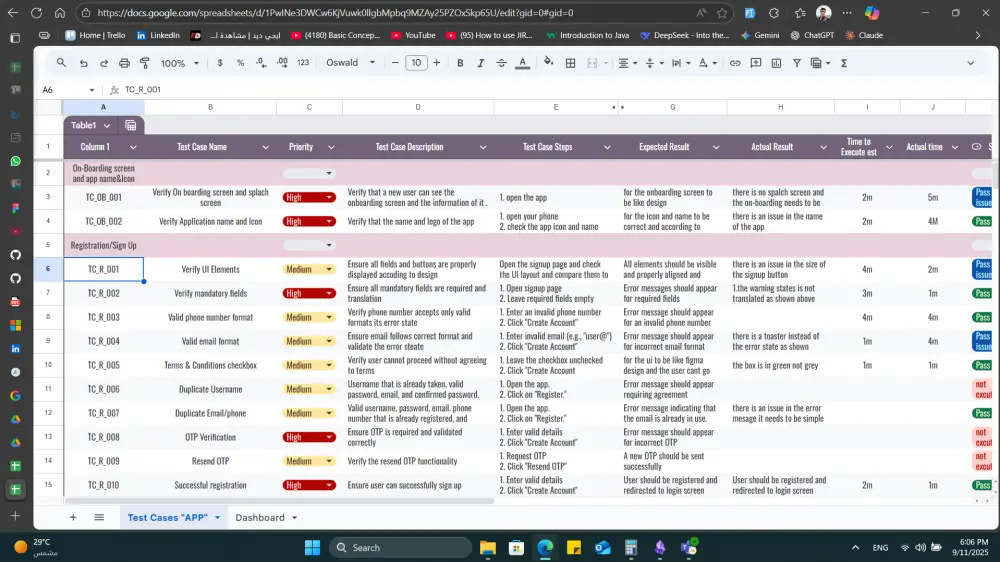Open vertical align dropdown
The width and height of the screenshot is (1000, 562).
[654, 63]
